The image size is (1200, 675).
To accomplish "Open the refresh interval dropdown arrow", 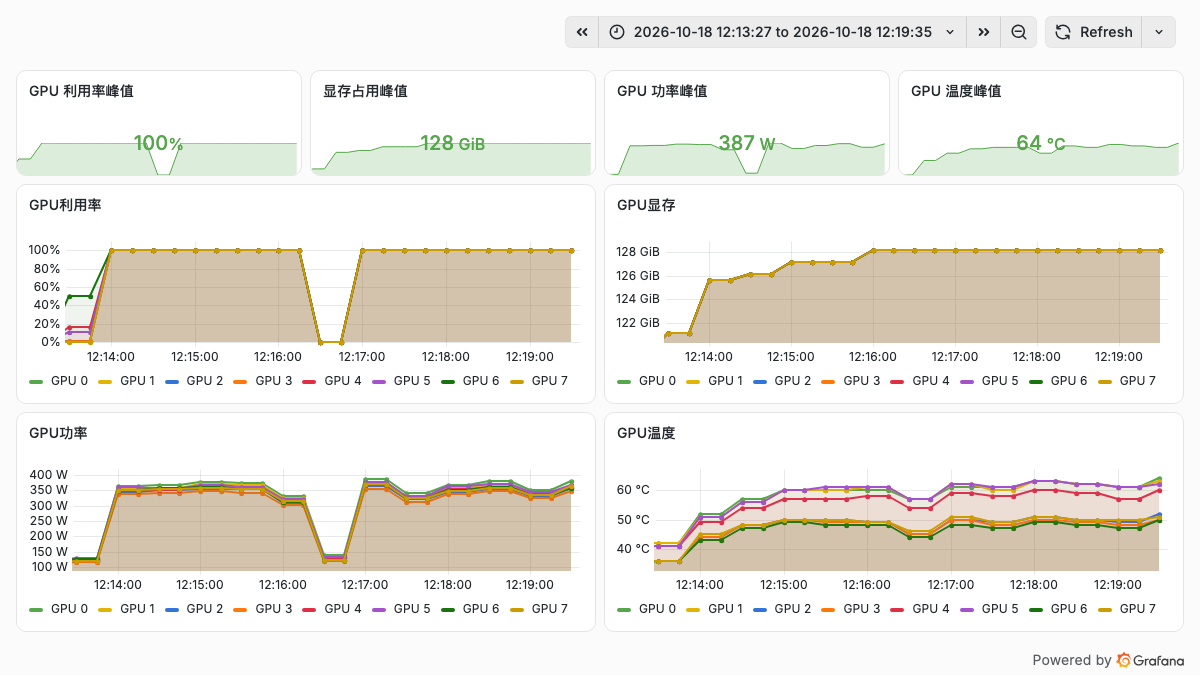I will pyautogui.click(x=1159, y=32).
